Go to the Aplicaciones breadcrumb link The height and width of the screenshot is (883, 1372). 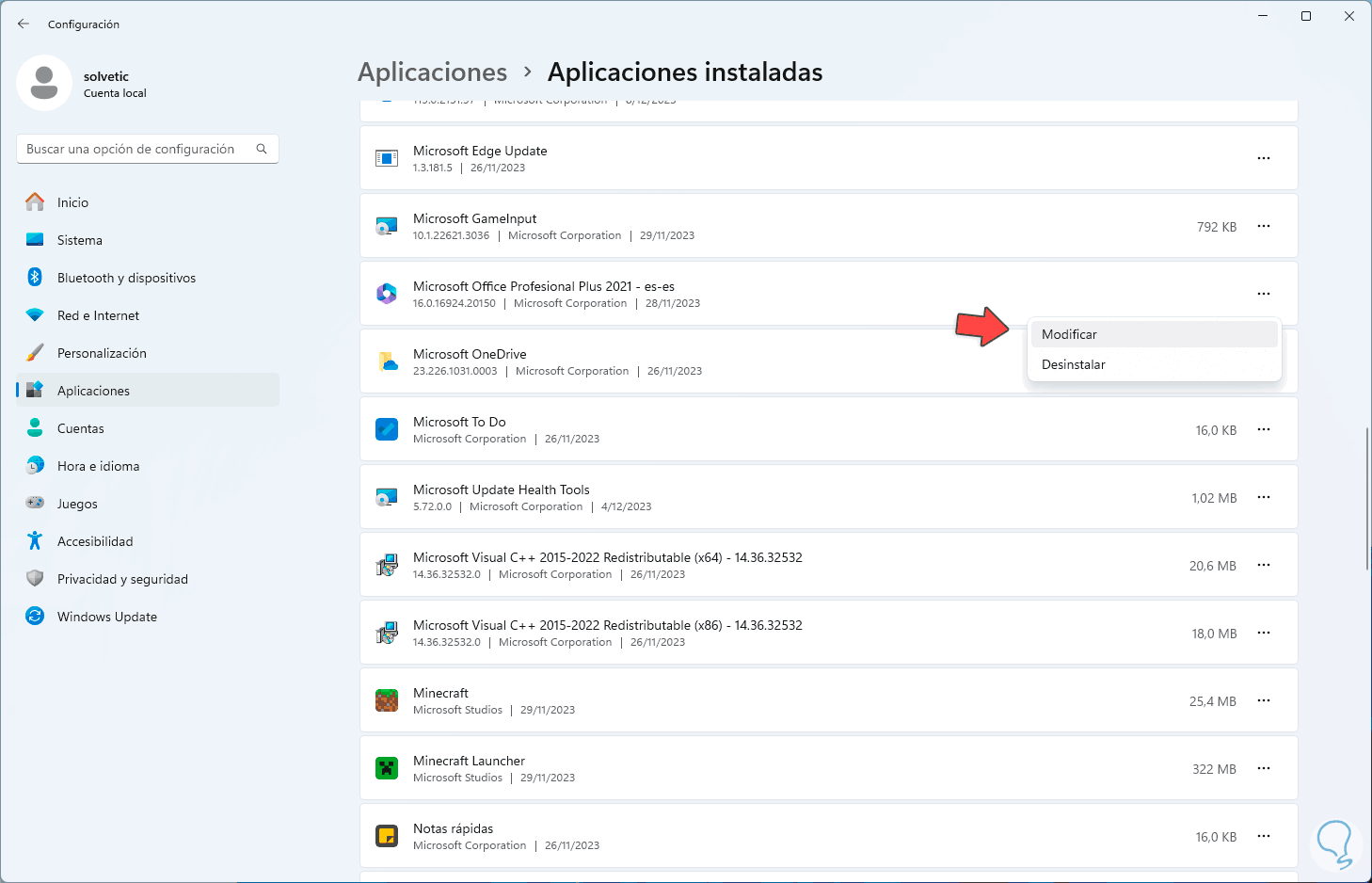click(x=432, y=72)
